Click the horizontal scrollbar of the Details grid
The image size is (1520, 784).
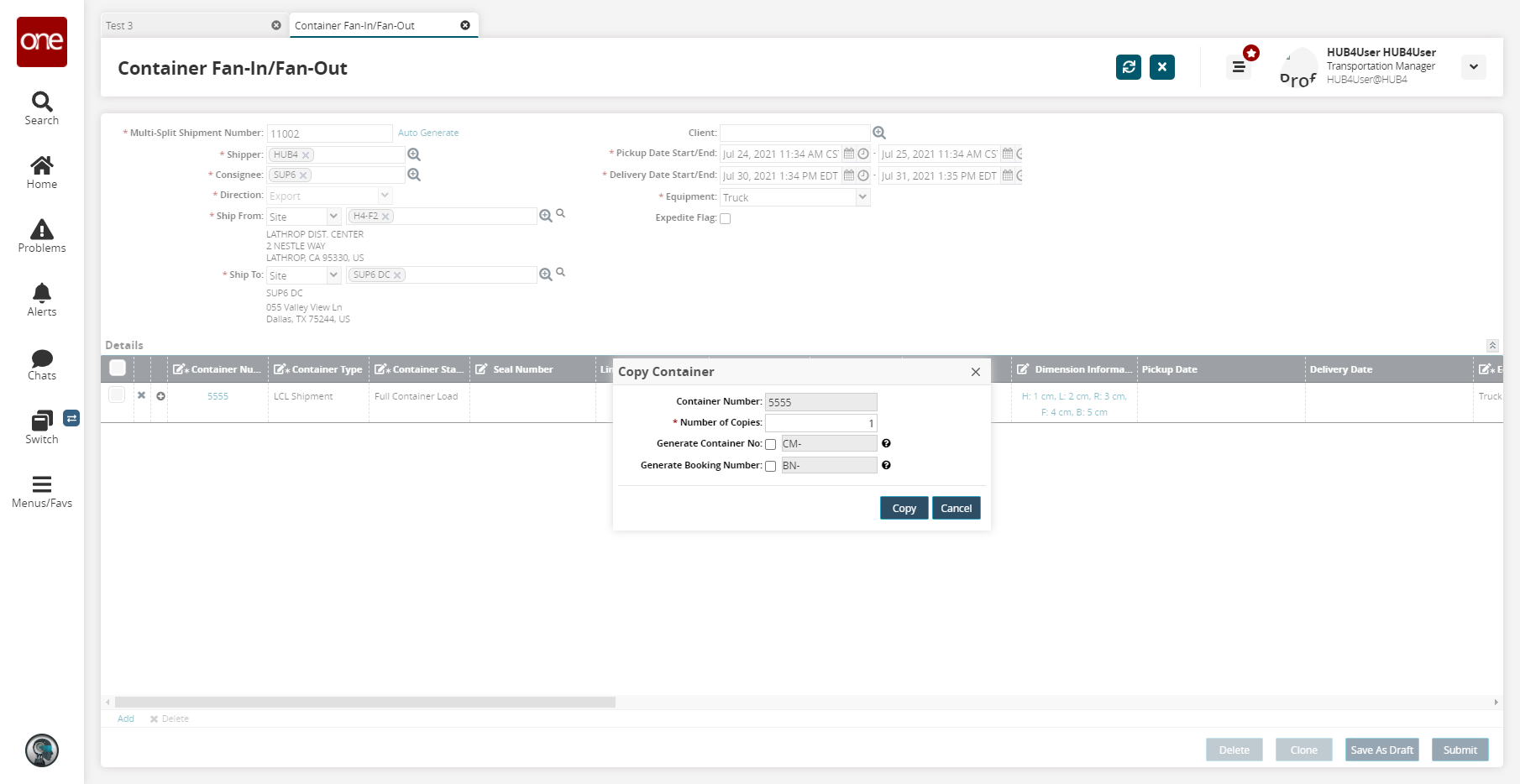pyautogui.click(x=365, y=702)
